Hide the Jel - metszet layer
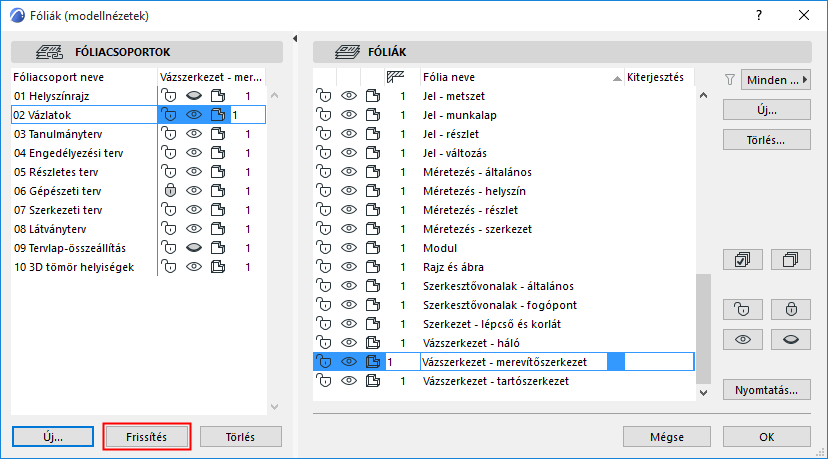 (349, 96)
